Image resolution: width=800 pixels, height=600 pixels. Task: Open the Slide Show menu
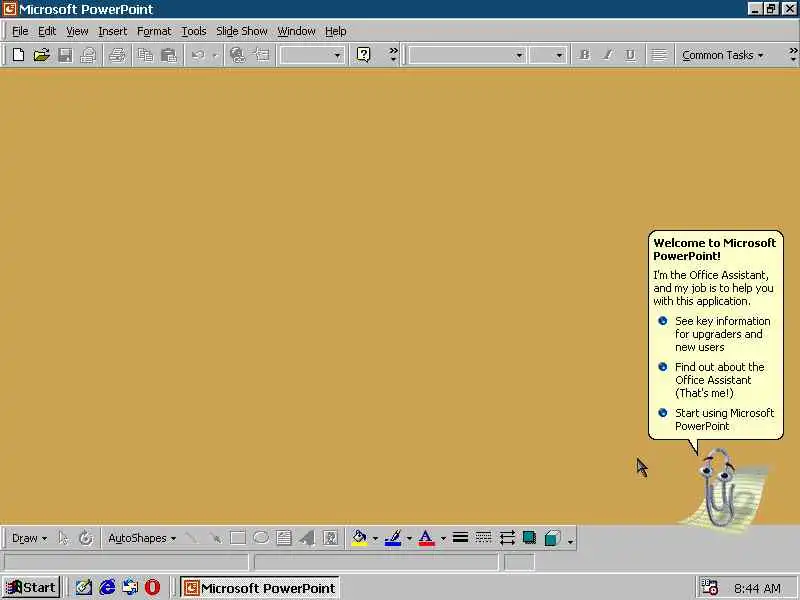242,31
